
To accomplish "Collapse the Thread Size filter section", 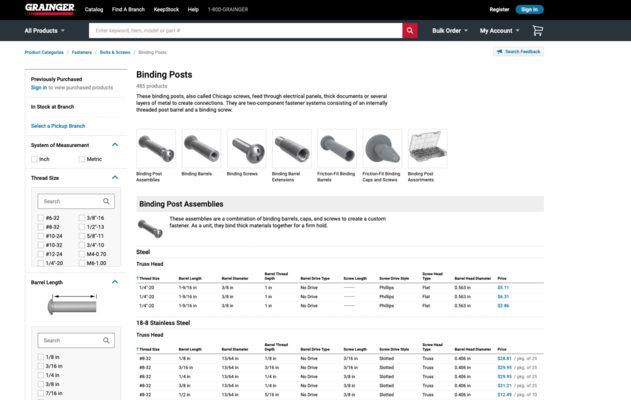I will [115, 177].
